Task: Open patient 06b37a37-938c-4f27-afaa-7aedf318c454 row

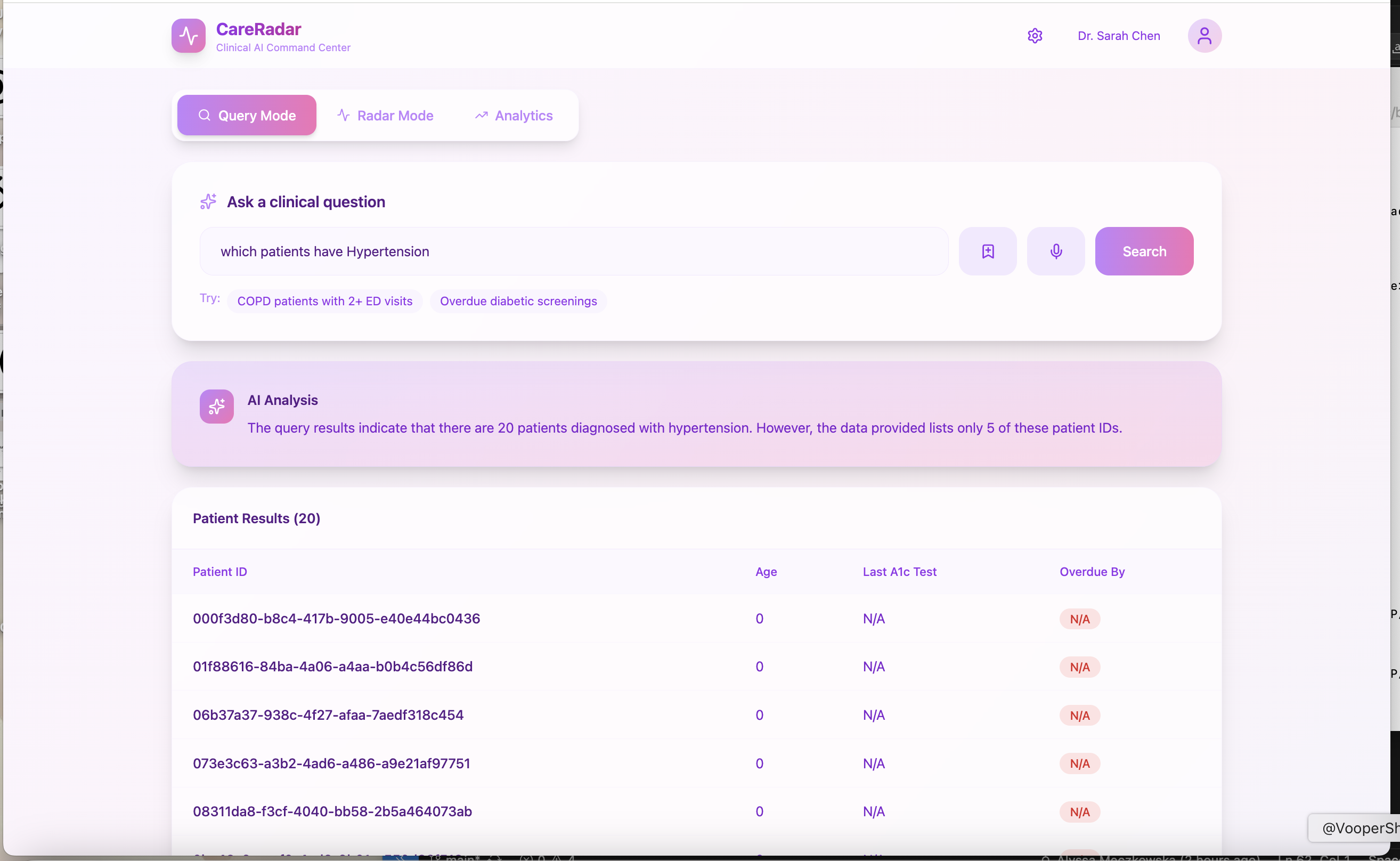Action: [328, 714]
